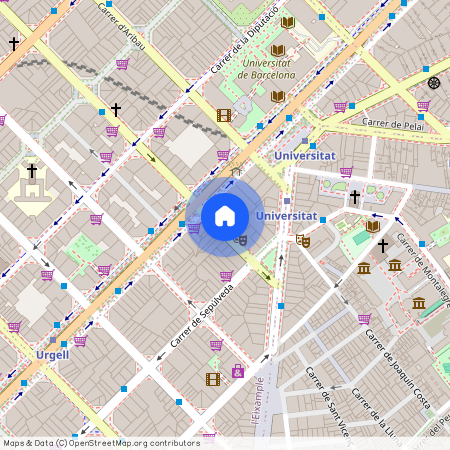Select the shopping cart under the wheel icon
This screenshot has height=450, width=450.
tap(423, 106)
